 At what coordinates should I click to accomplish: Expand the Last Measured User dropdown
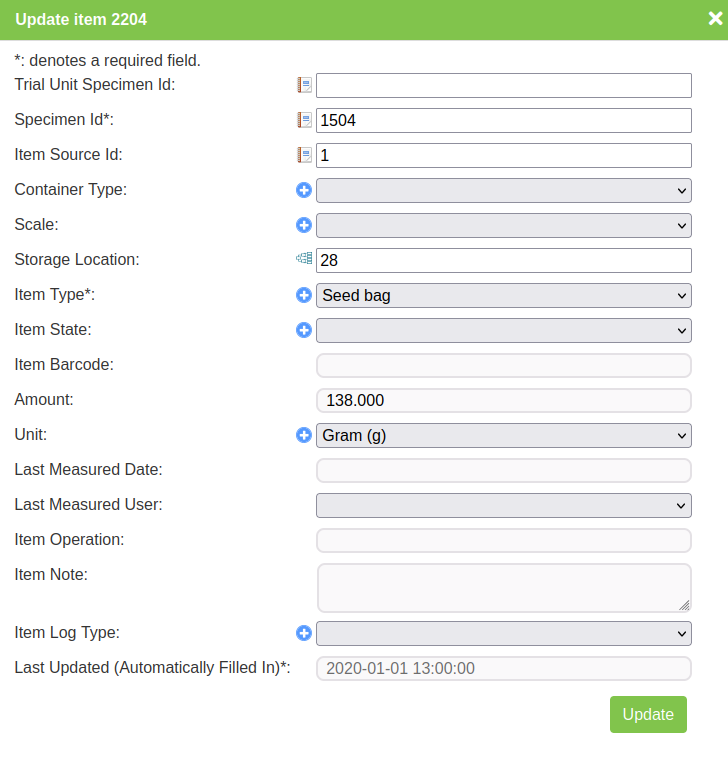click(x=503, y=505)
